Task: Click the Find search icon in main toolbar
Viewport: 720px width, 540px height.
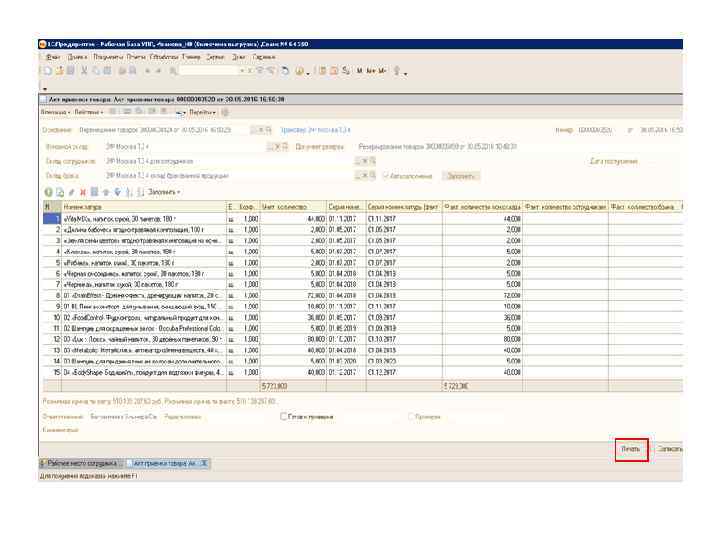Action: point(173,71)
